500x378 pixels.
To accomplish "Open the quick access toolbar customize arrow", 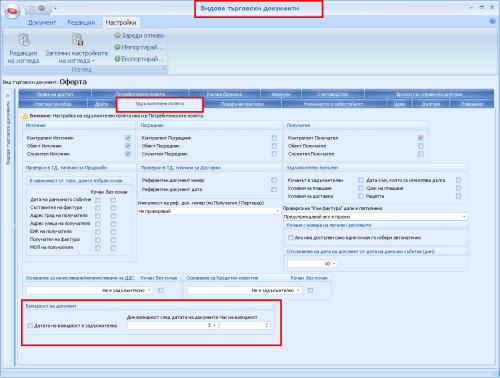I will point(55,8).
